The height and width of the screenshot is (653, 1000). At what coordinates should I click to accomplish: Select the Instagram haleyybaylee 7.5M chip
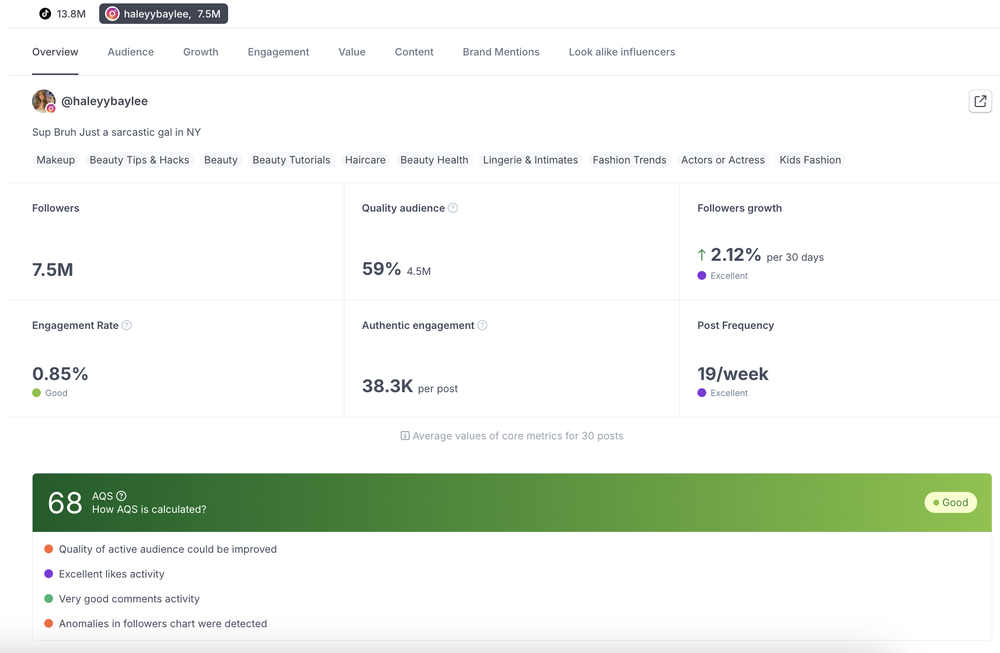163,13
